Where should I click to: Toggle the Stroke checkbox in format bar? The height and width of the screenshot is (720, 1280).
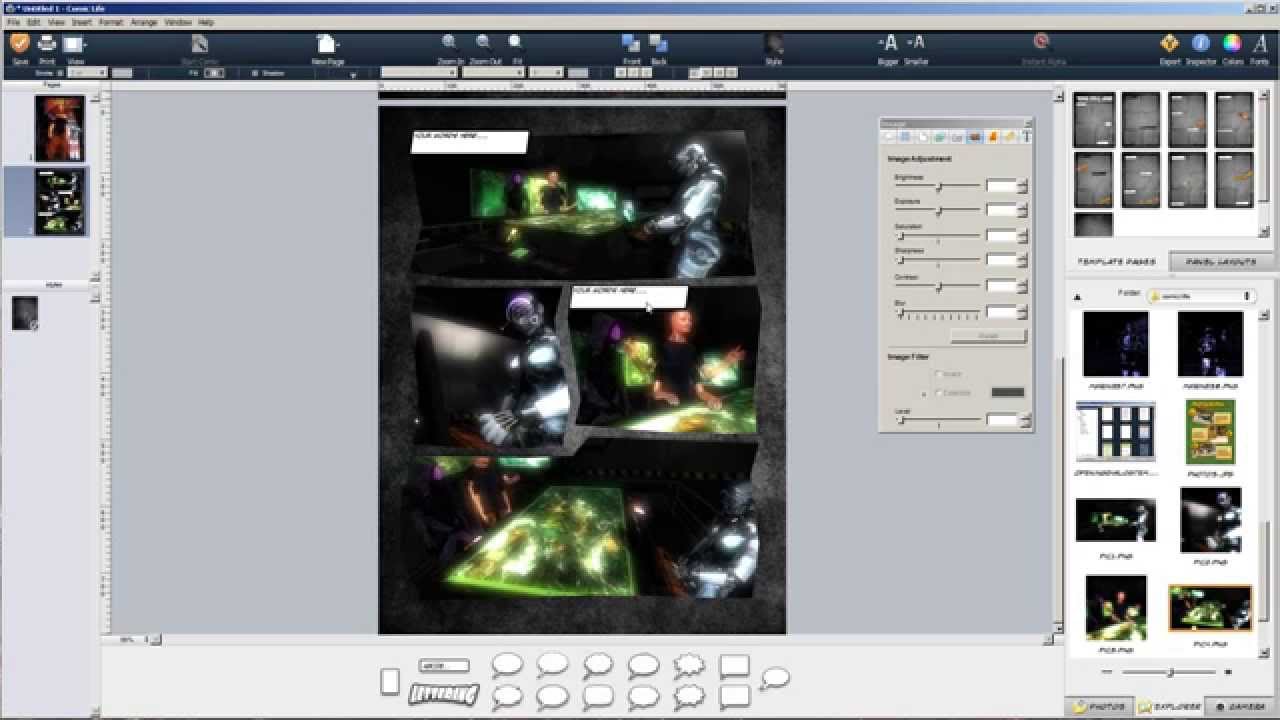click(60, 73)
